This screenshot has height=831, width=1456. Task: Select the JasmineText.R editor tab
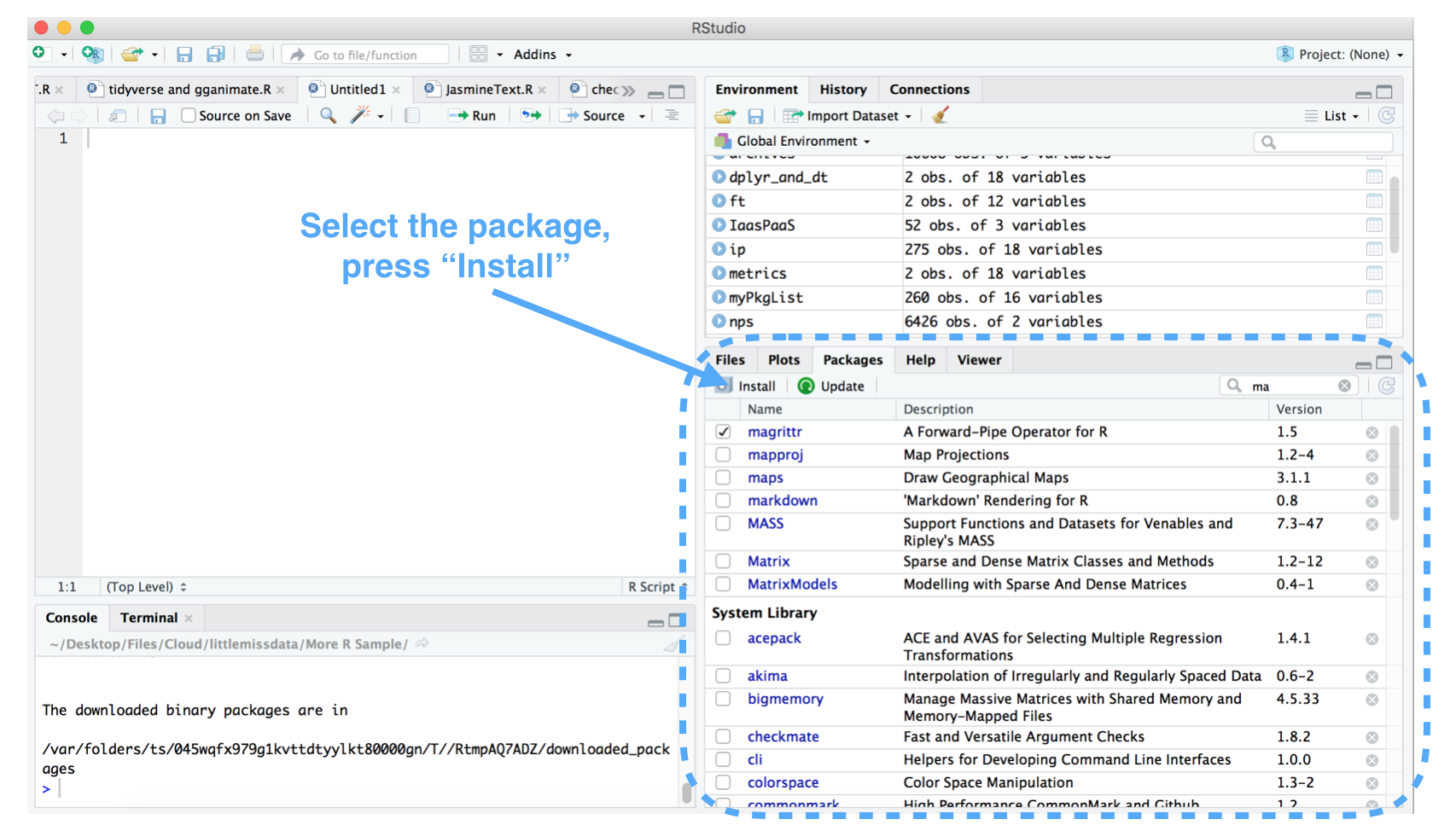(x=489, y=89)
